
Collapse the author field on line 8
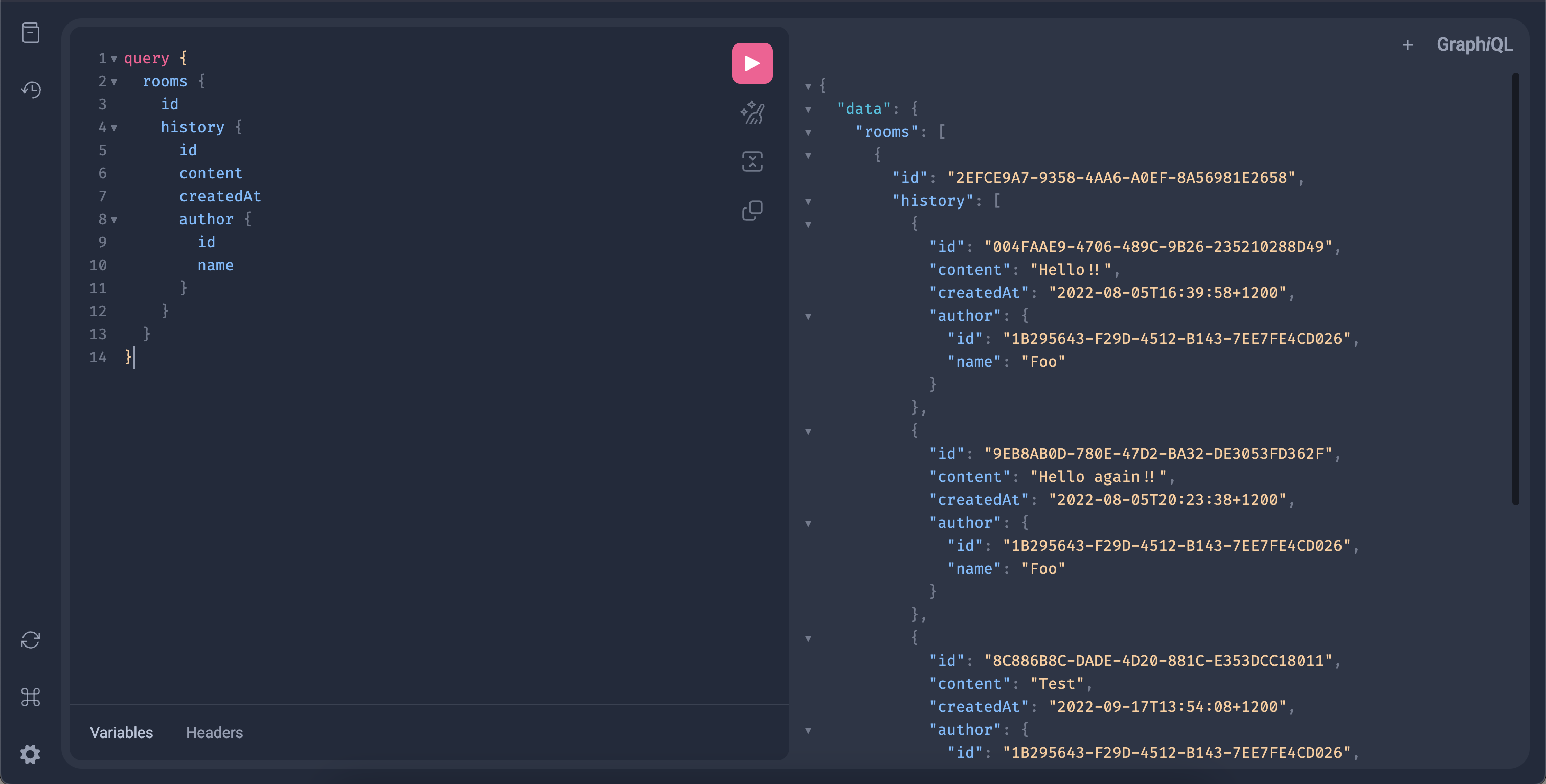(x=114, y=220)
